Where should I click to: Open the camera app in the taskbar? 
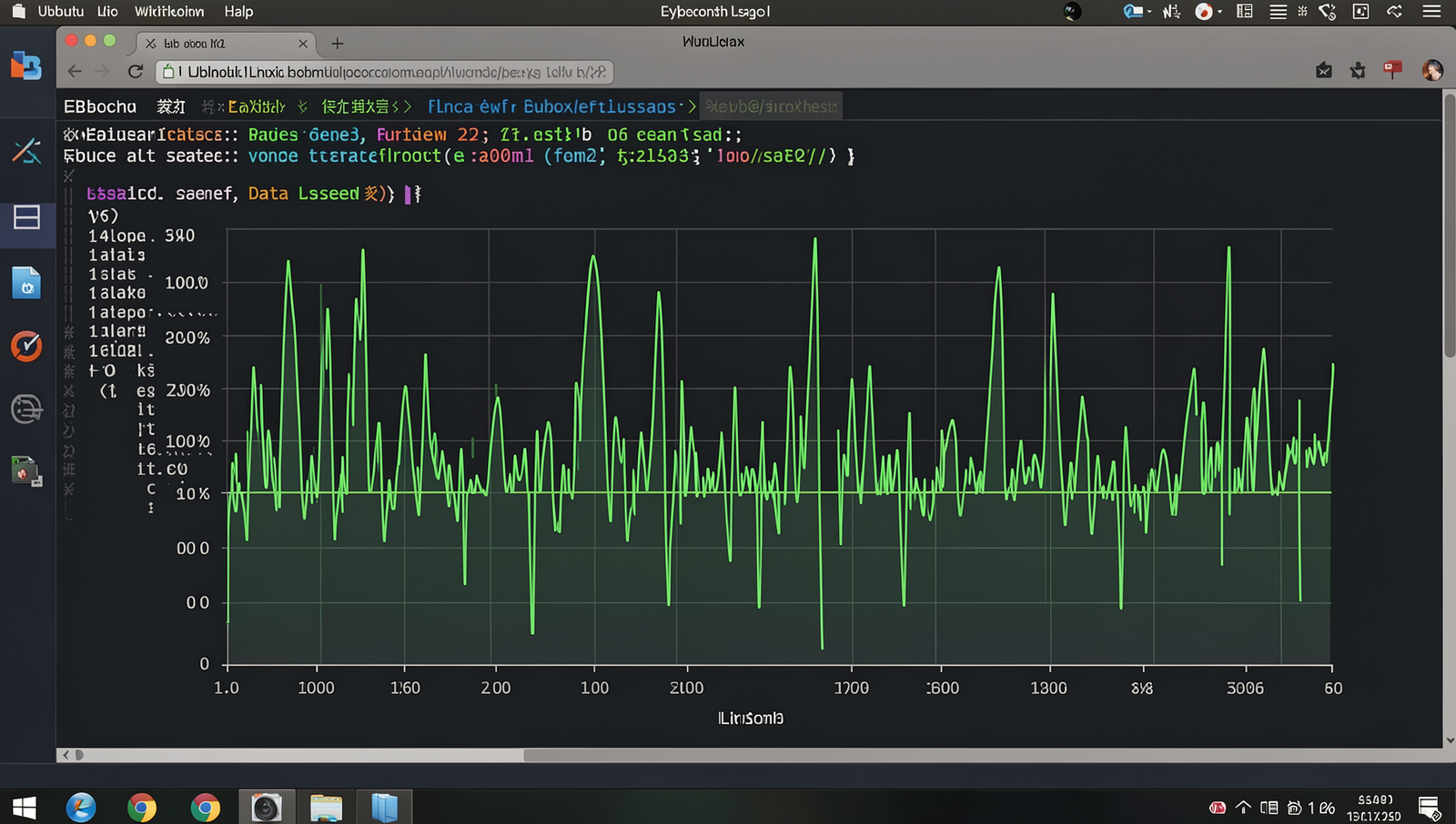[267, 808]
